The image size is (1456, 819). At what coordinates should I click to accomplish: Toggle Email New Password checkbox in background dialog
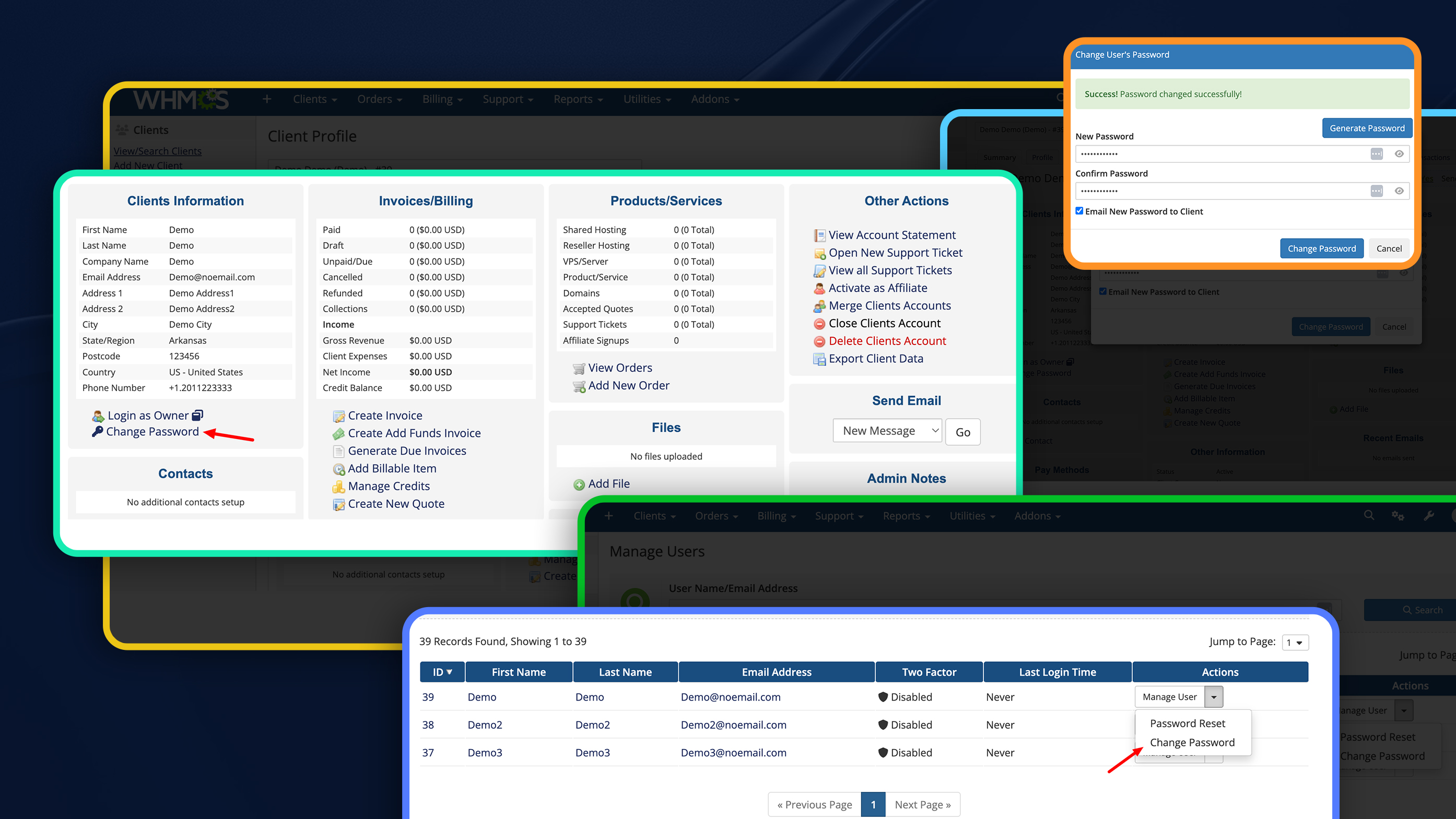1103,291
